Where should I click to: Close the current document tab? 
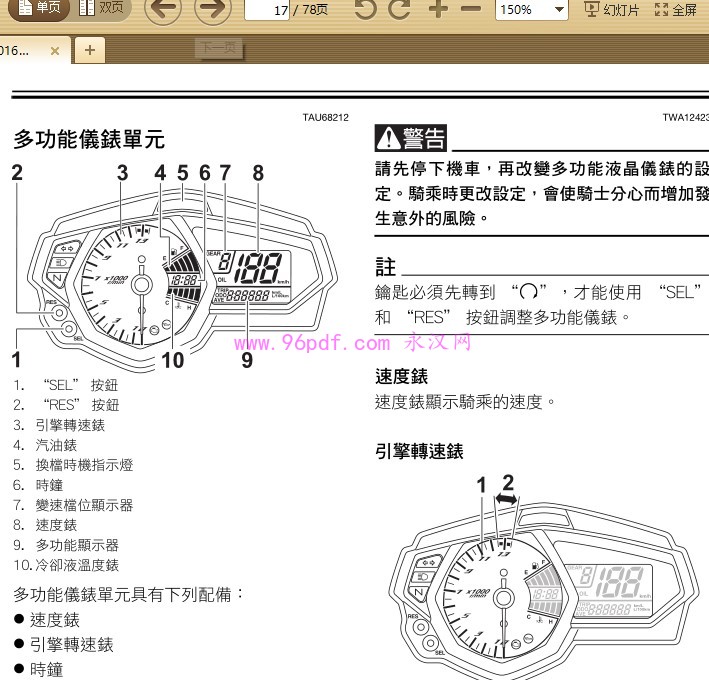[55, 49]
